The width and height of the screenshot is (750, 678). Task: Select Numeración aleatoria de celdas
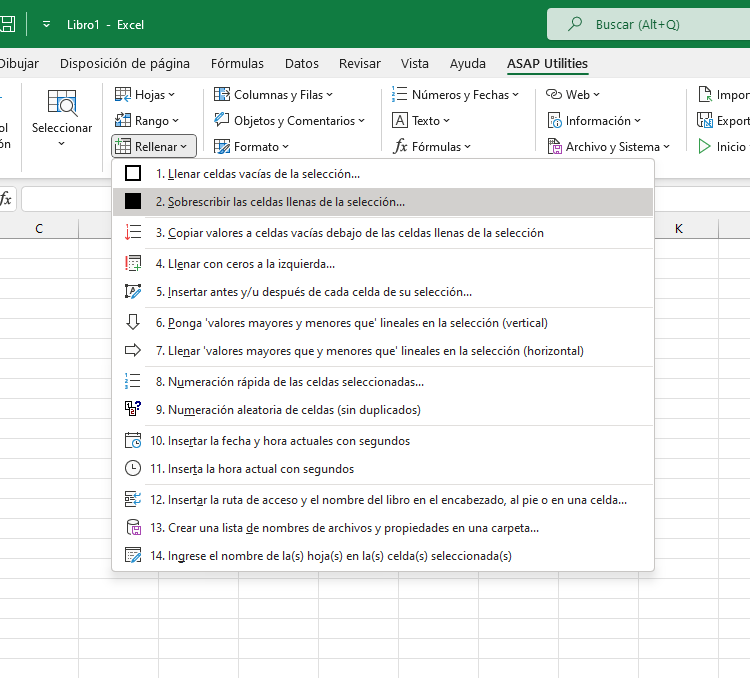383,410
